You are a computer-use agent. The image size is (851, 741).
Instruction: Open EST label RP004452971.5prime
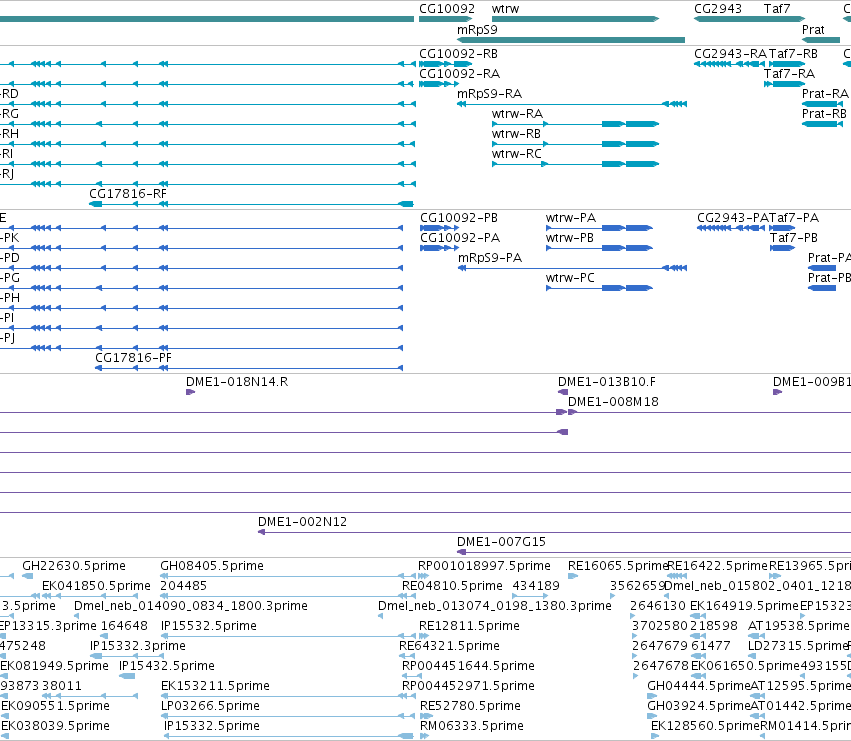pyautogui.click(x=468, y=686)
